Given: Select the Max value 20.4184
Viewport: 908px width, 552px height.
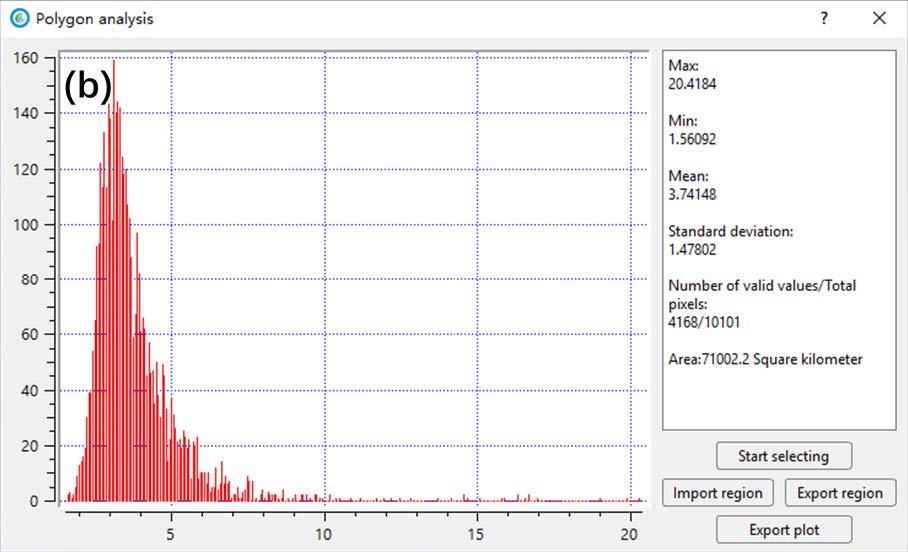Looking at the screenshot, I should click(x=692, y=84).
